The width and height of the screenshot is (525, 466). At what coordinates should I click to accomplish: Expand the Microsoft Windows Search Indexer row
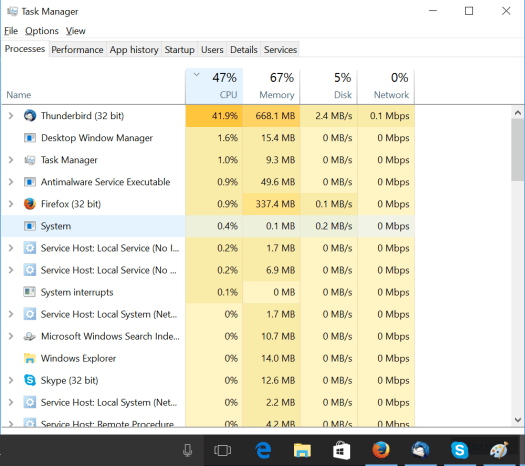(x=11, y=336)
